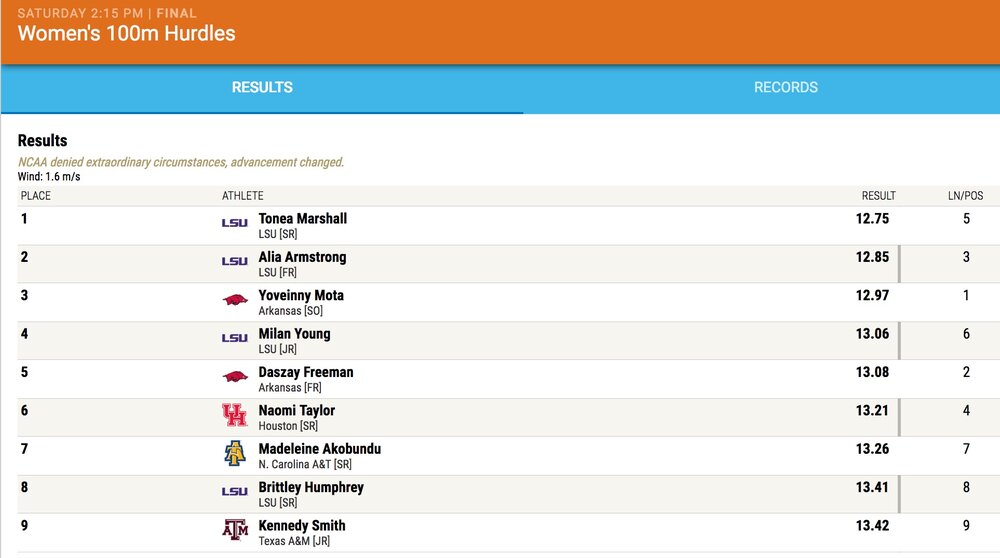Viewport: 1000px width, 558px height.
Task: Click Tonea Marshall's 12.75 result
Action: [x=872, y=218]
